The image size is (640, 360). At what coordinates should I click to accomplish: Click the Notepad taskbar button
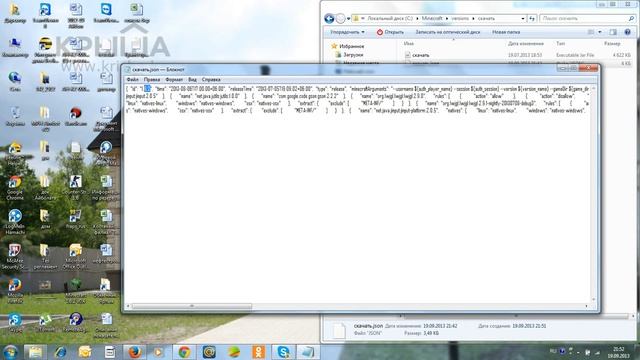click(308, 352)
